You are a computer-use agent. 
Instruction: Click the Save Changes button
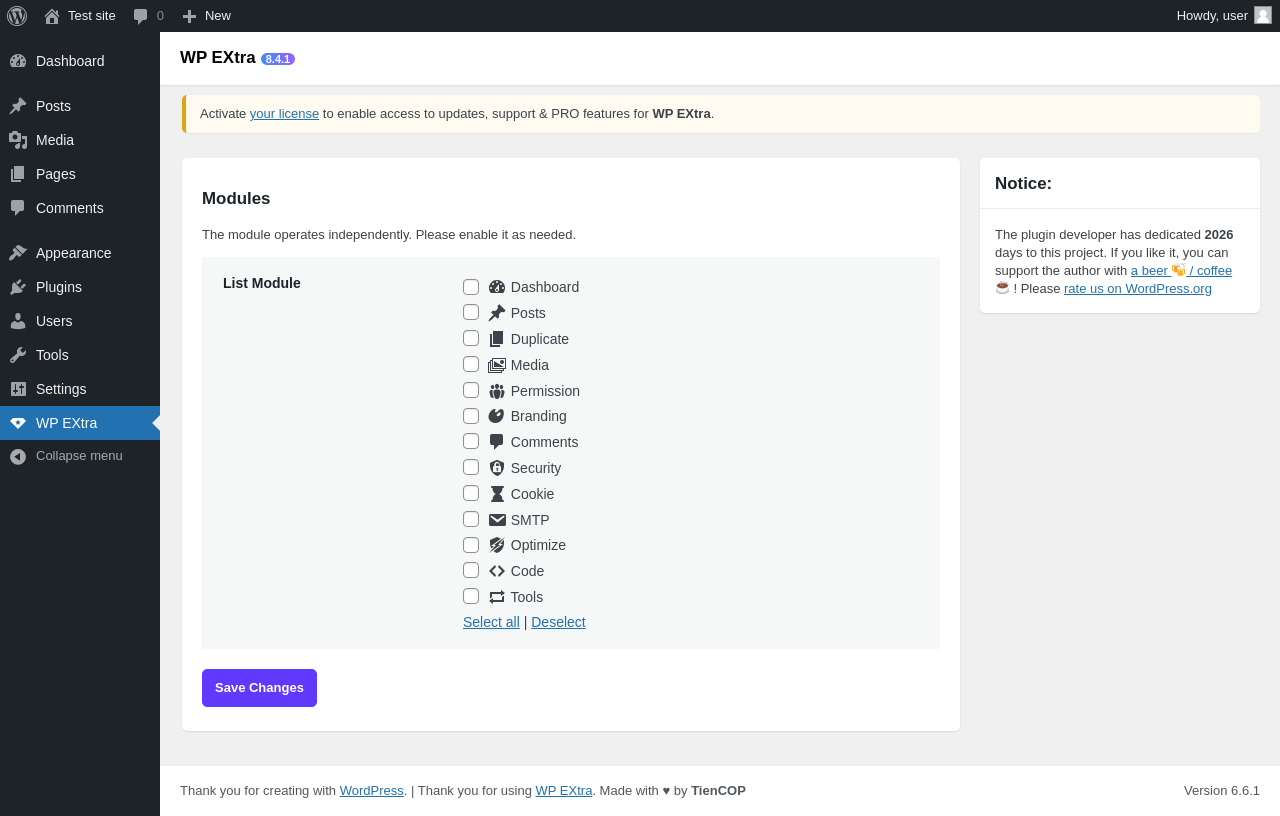pyautogui.click(x=259, y=688)
